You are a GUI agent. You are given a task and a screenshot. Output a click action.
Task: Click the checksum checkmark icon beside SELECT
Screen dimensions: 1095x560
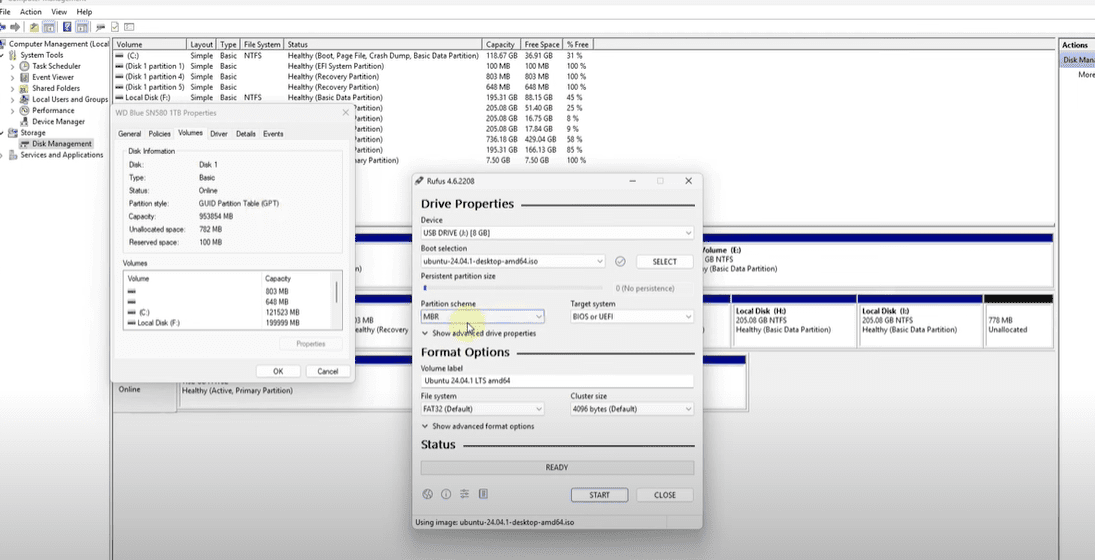point(620,261)
